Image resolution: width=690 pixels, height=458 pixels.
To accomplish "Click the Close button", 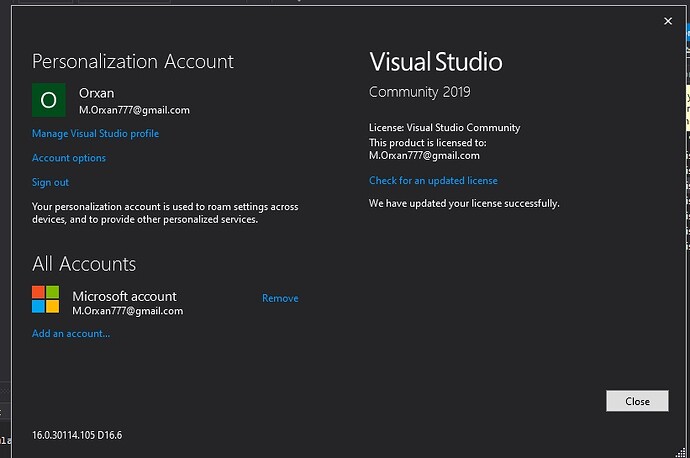I will (637, 401).
